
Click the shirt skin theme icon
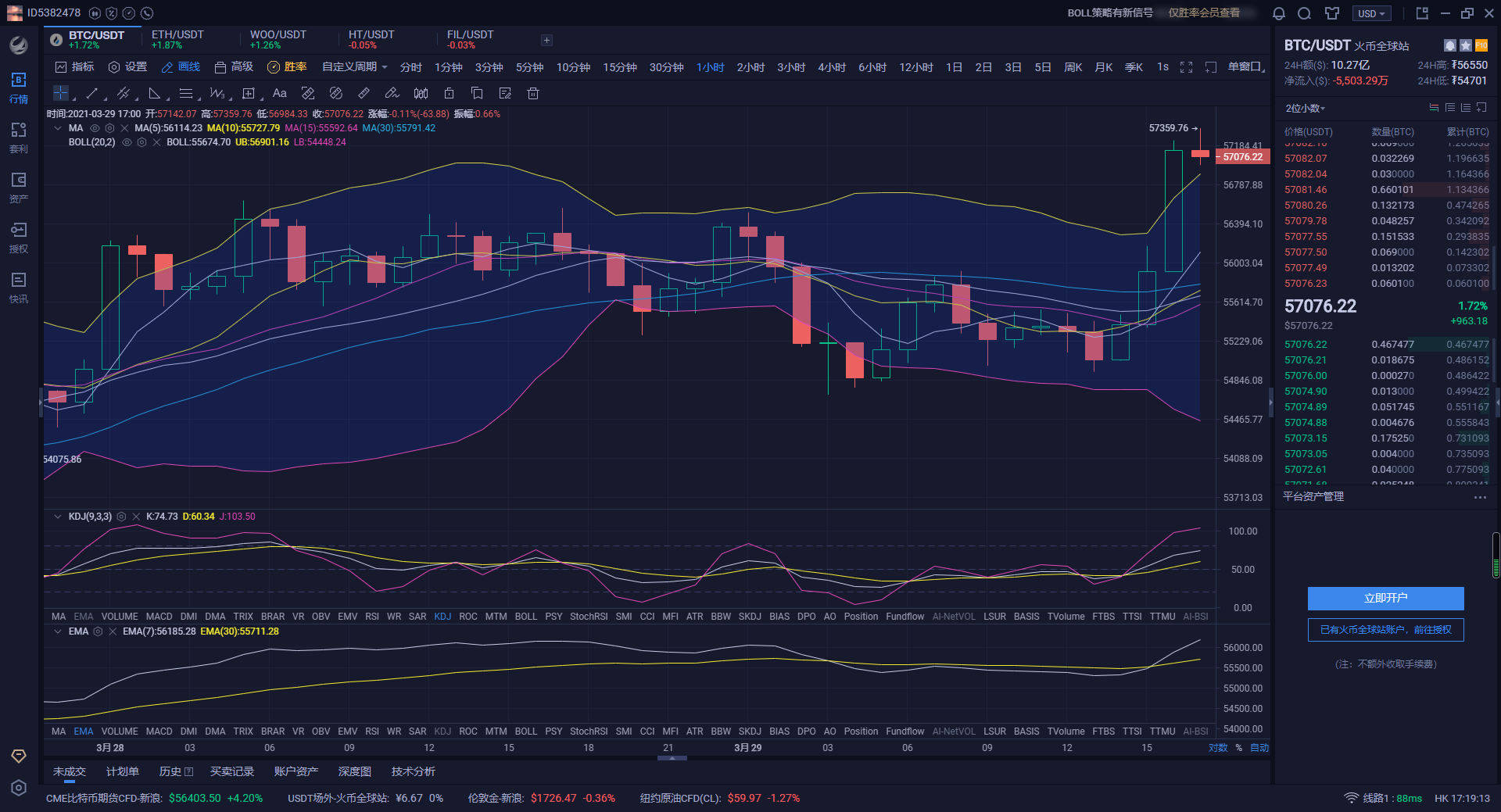(1332, 13)
